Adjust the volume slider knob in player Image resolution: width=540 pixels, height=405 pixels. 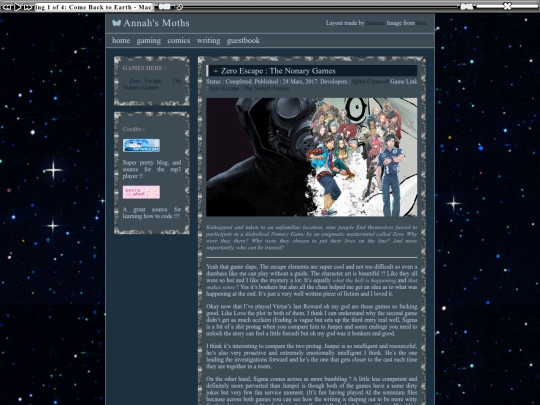(507, 6)
